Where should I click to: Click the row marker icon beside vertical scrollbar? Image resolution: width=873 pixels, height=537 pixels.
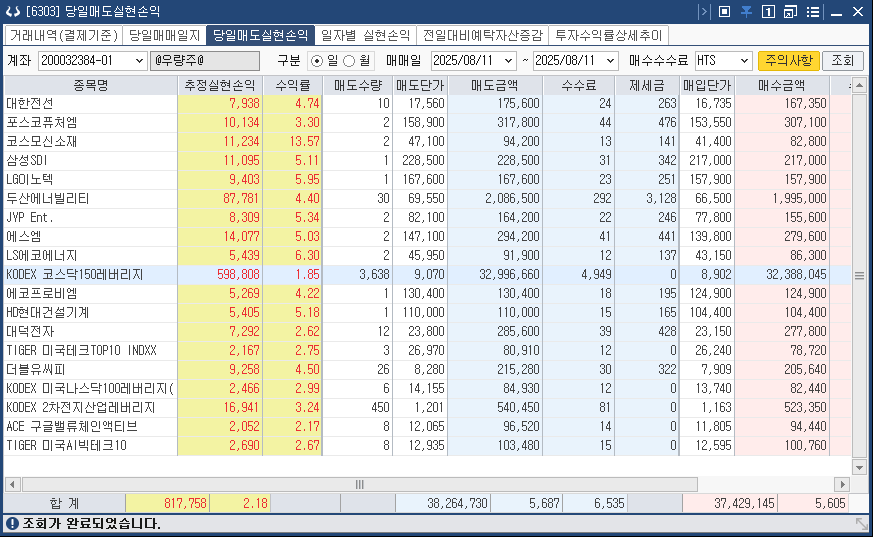859,275
